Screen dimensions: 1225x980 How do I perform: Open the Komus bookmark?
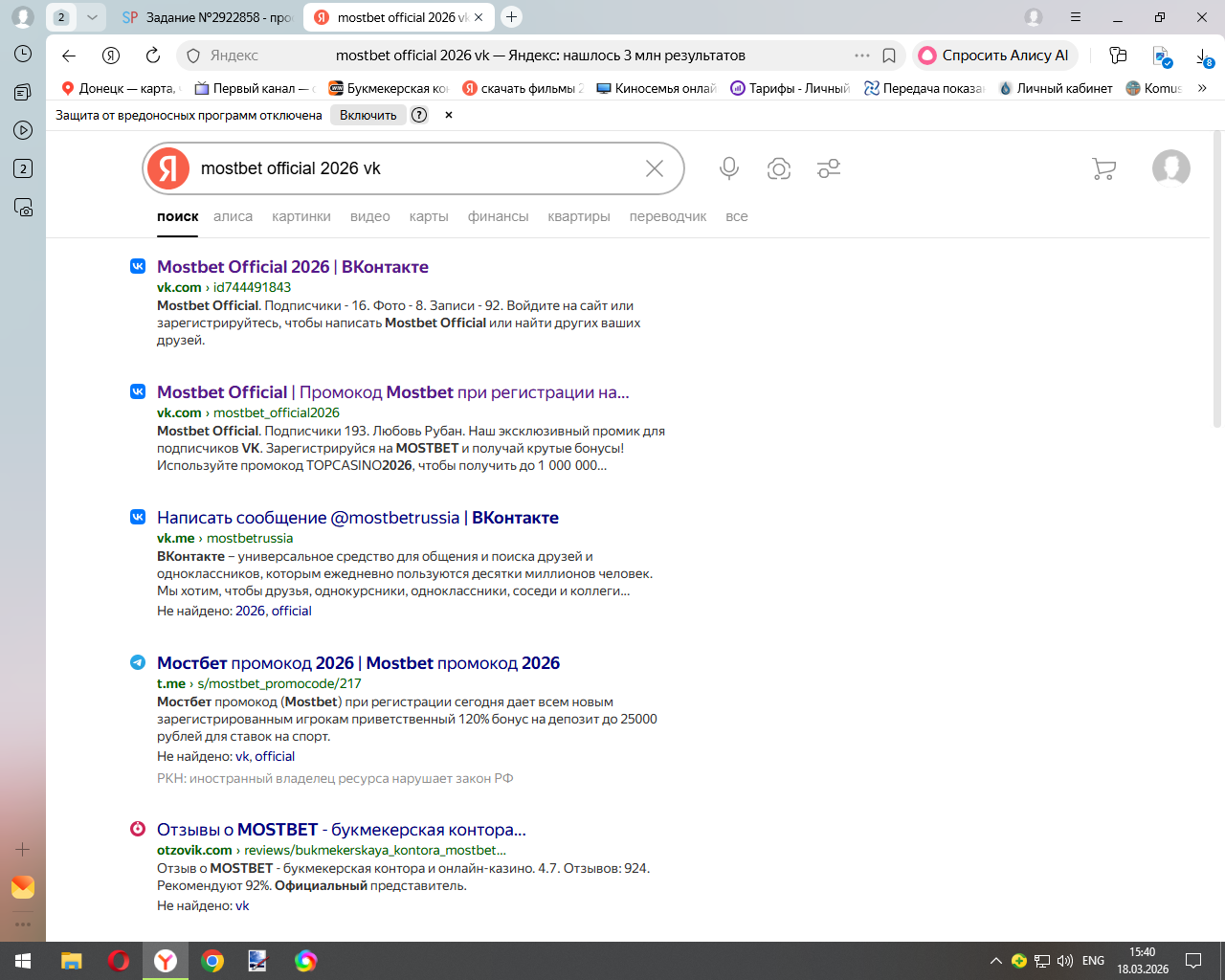(1154, 88)
